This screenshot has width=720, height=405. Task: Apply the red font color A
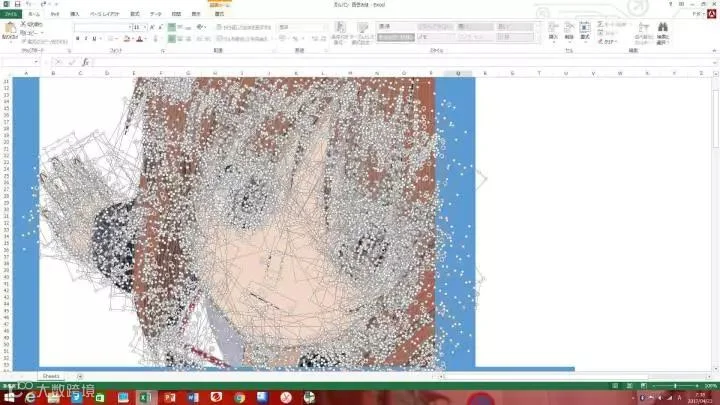click(140, 39)
